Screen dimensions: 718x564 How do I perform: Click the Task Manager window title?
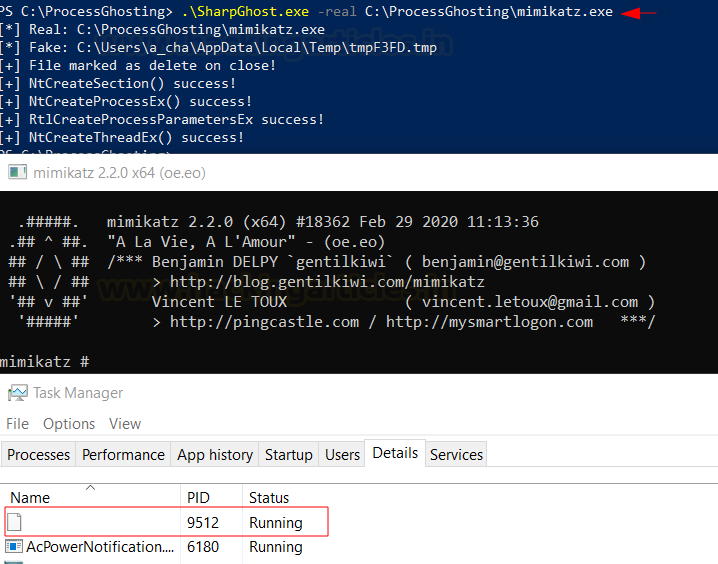point(78,393)
